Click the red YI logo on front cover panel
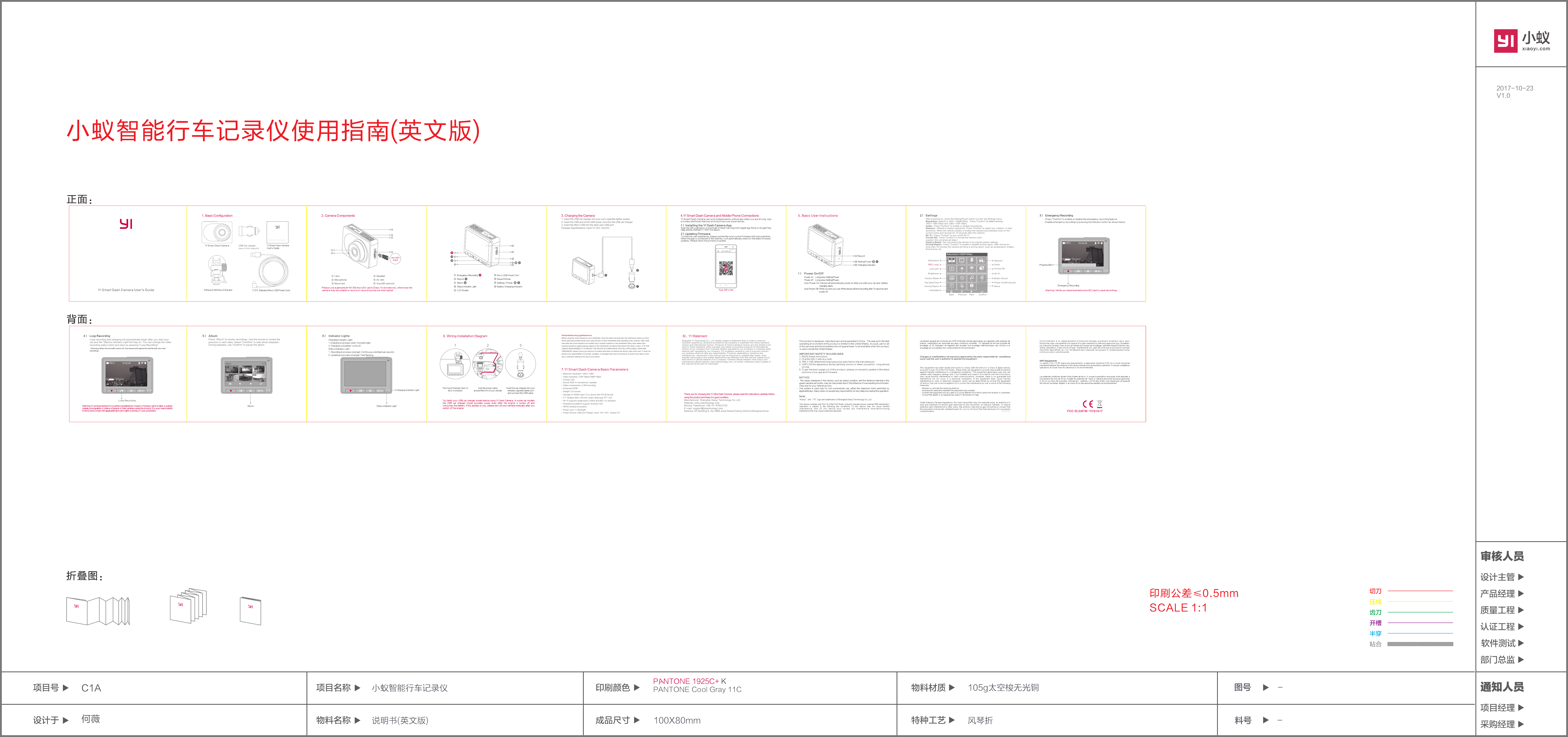The width and height of the screenshot is (1568, 737). [x=126, y=224]
